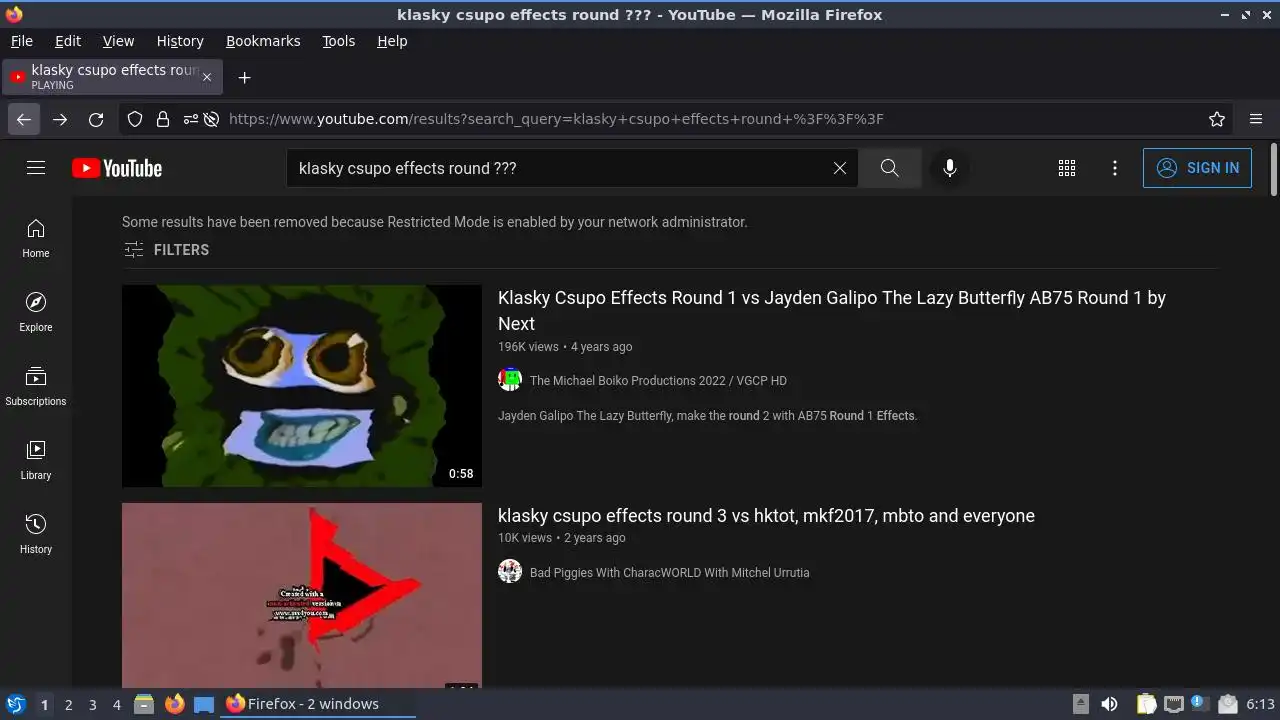Click the SIGN IN button

click(x=1197, y=168)
